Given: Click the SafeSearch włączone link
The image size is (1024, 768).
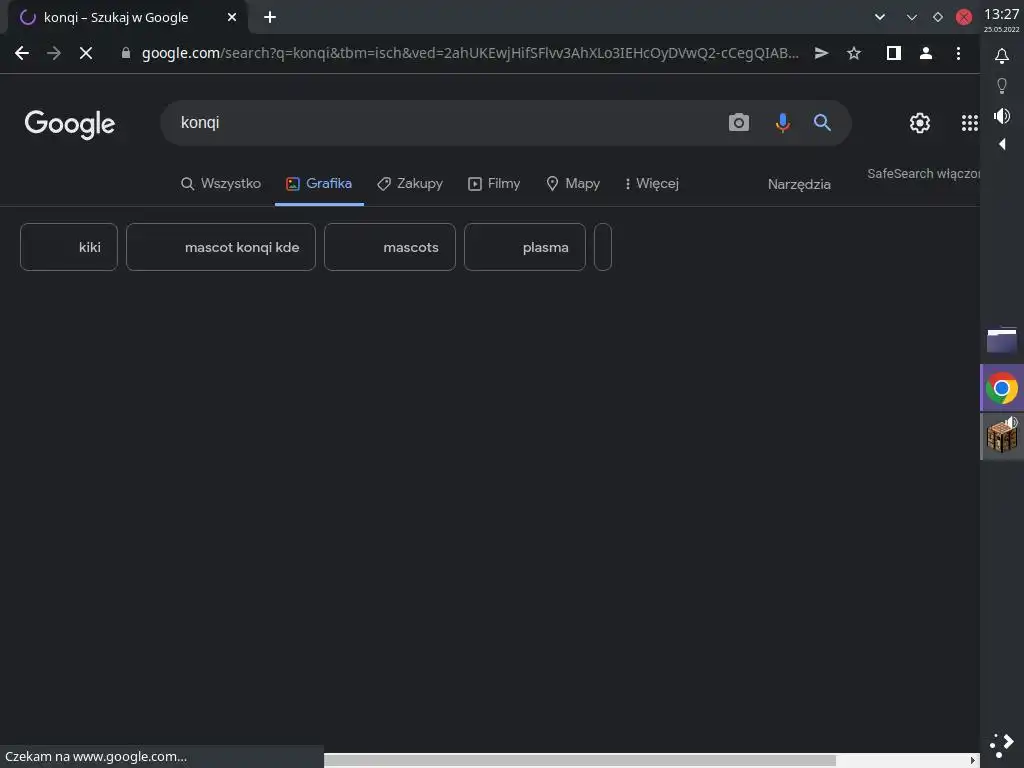Looking at the screenshot, I should [x=923, y=174].
